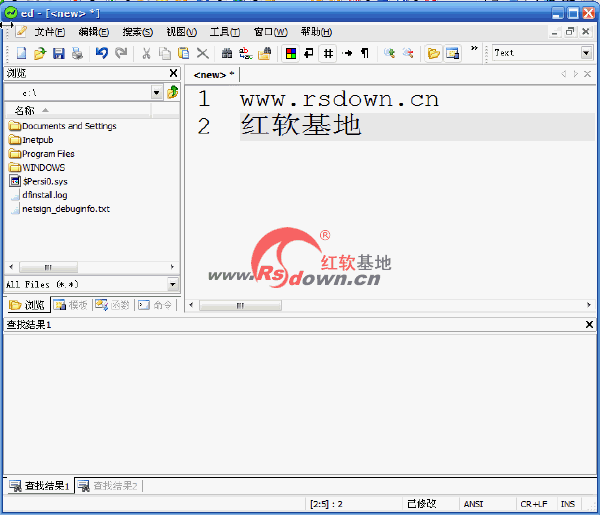Toggle the browse folder panel button
Image resolution: width=600 pixels, height=515 pixels.
tap(434, 53)
